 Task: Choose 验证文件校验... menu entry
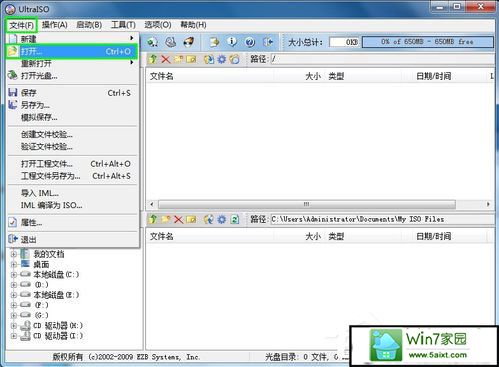coord(72,147)
